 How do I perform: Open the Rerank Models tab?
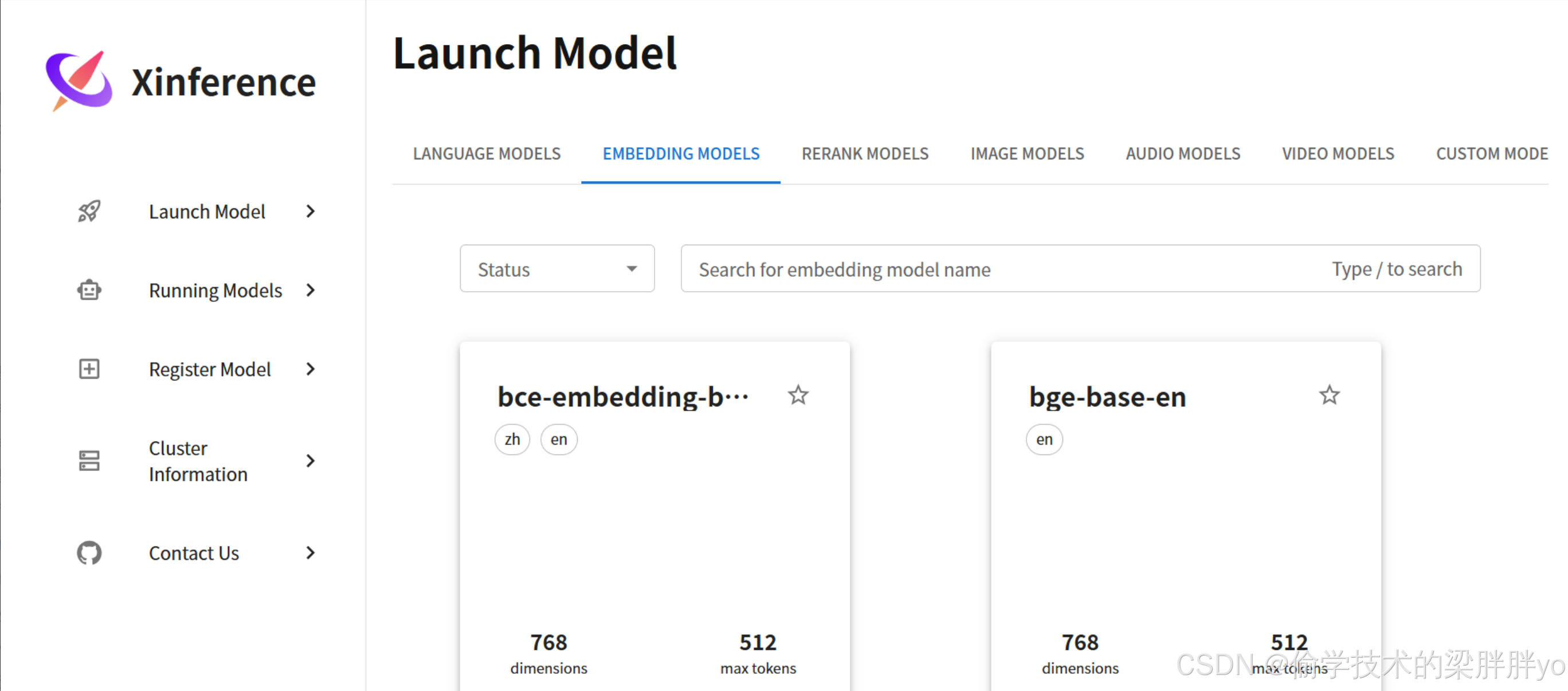click(865, 154)
